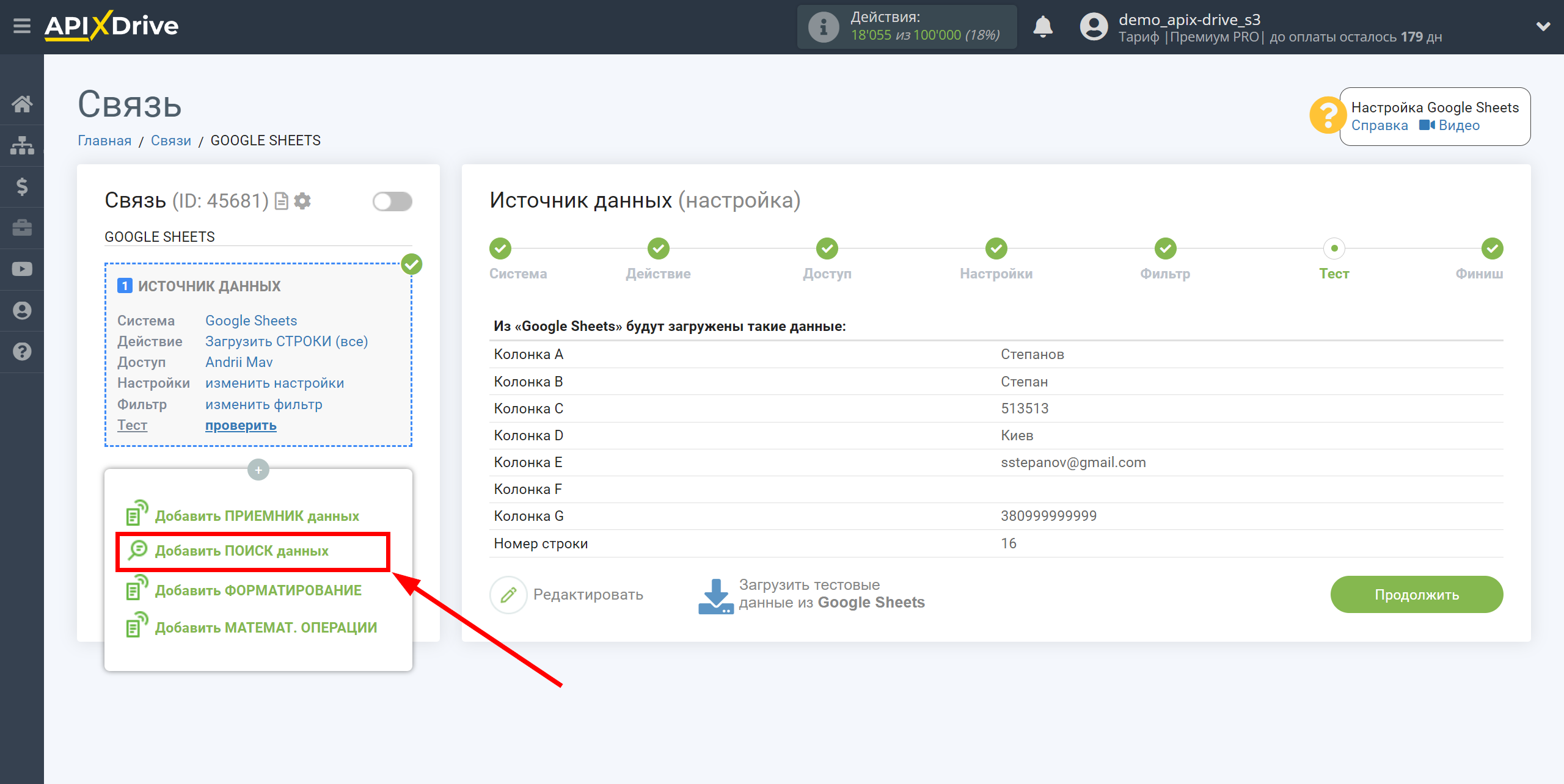Click the user avatar icon
This screenshot has width=1564, height=784.
coord(1094,27)
